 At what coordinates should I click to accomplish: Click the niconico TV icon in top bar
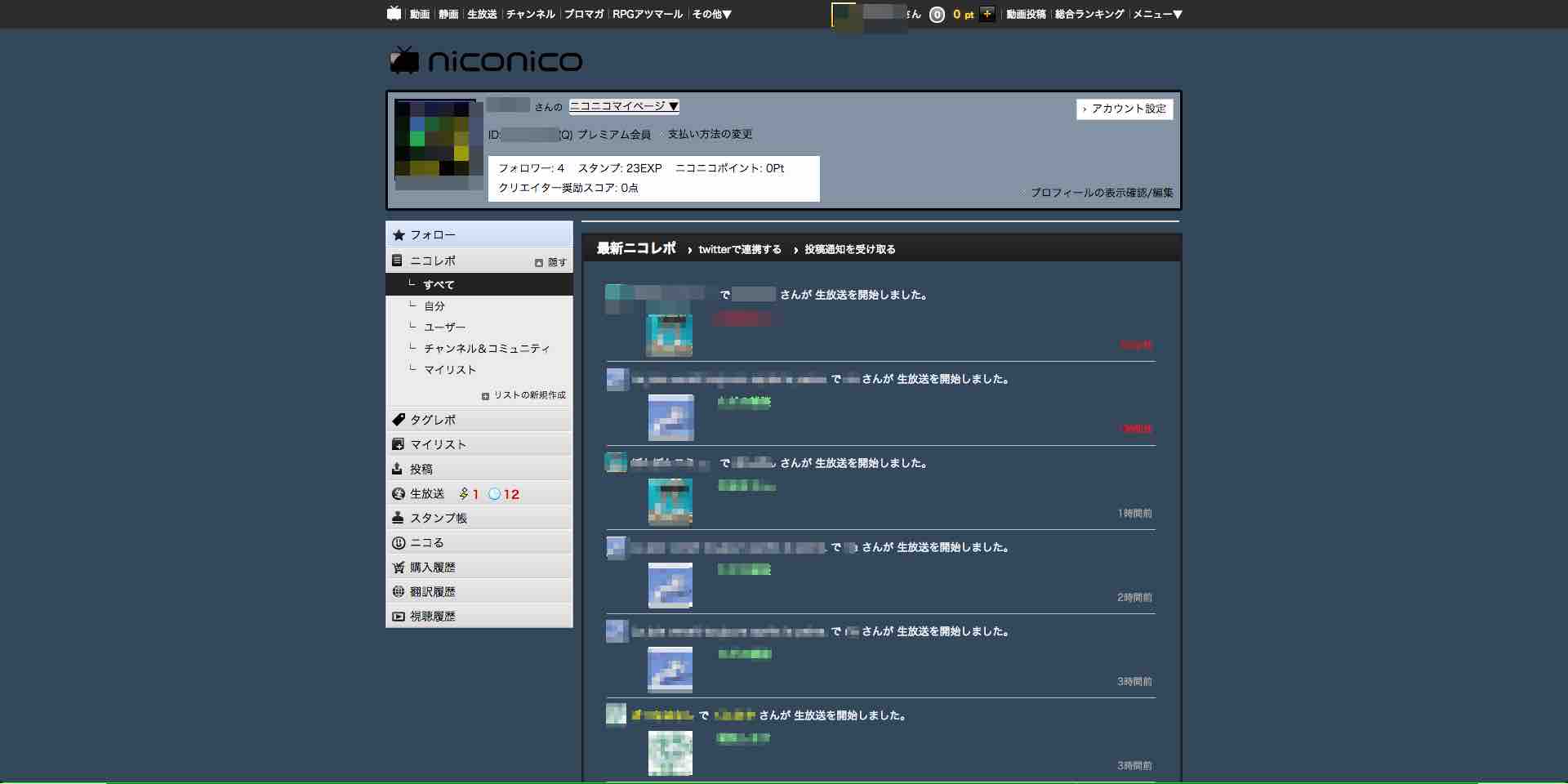tap(394, 13)
